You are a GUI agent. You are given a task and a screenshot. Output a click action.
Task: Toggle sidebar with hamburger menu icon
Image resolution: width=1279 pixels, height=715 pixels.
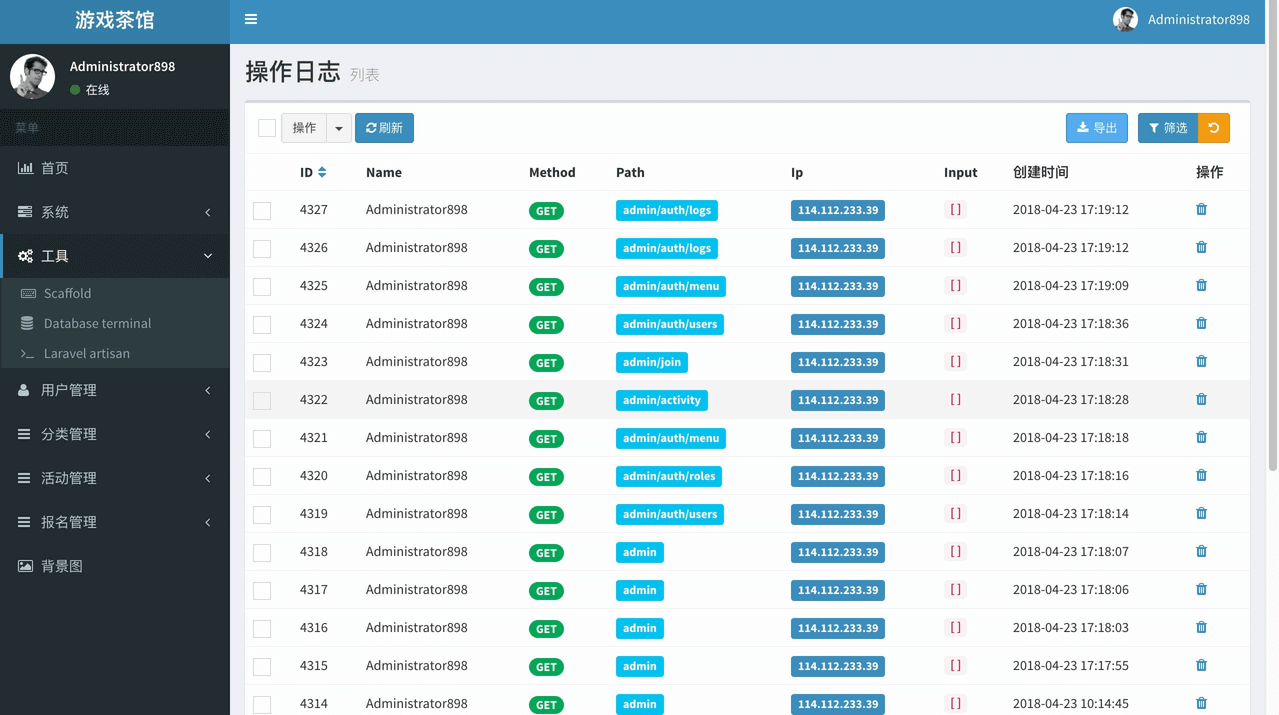coord(251,19)
